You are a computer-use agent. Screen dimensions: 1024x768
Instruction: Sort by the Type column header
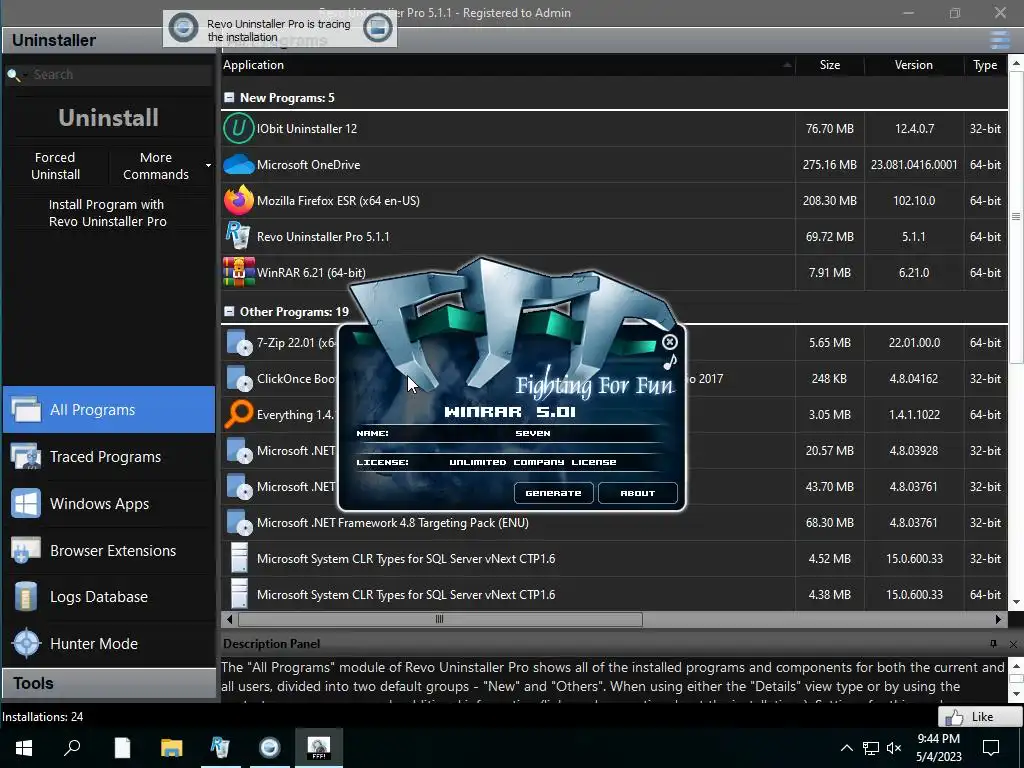985,65
